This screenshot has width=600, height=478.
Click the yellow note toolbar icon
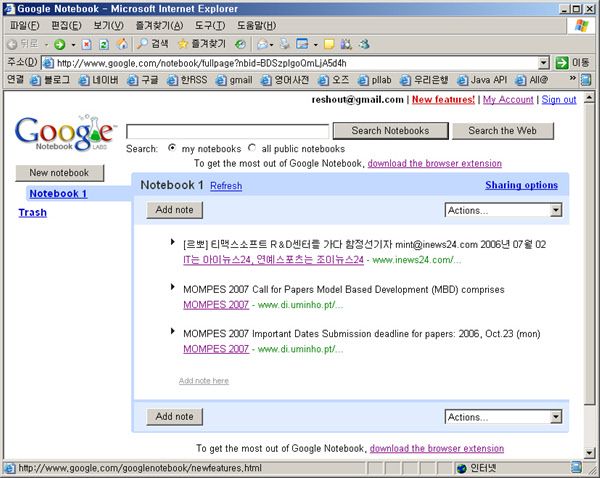329,44
